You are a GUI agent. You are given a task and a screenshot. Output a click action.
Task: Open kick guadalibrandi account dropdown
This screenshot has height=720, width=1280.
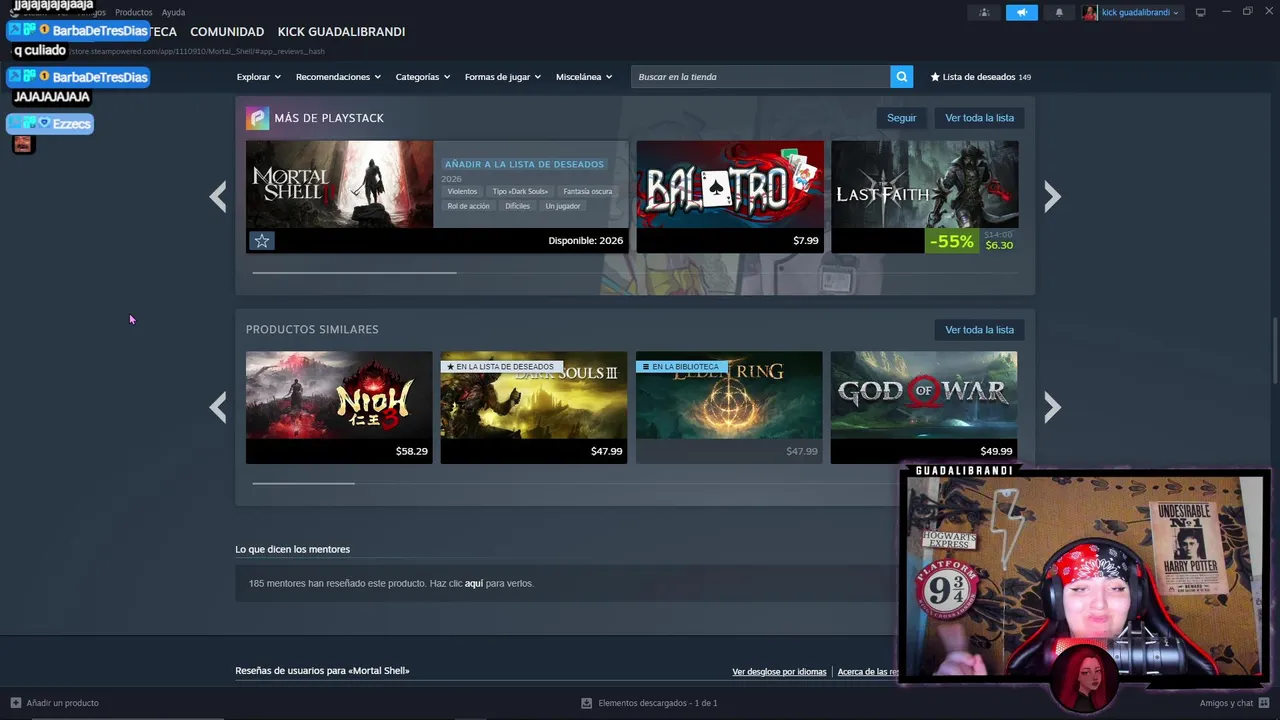click(1139, 13)
